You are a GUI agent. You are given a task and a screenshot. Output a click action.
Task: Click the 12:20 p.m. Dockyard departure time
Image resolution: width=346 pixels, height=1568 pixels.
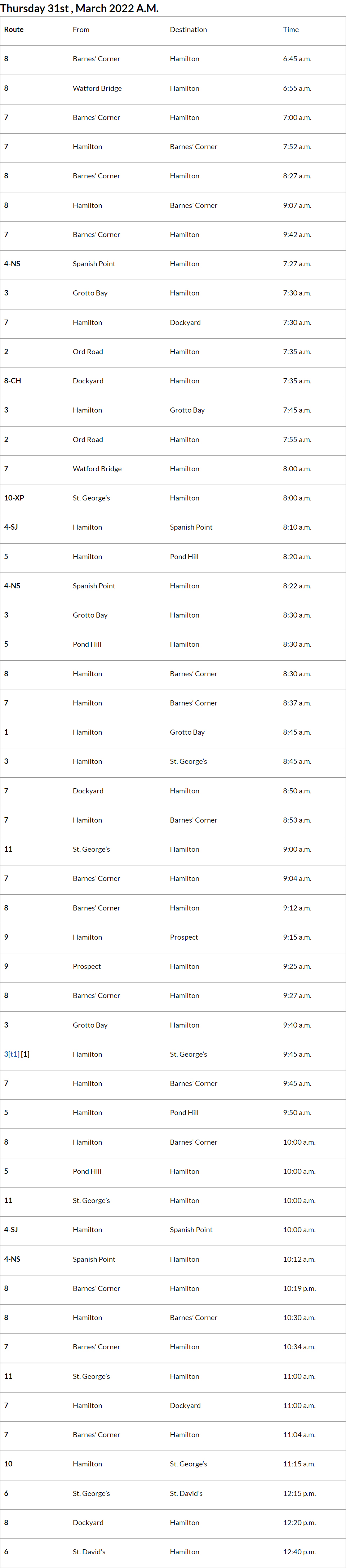pyautogui.click(x=299, y=1522)
